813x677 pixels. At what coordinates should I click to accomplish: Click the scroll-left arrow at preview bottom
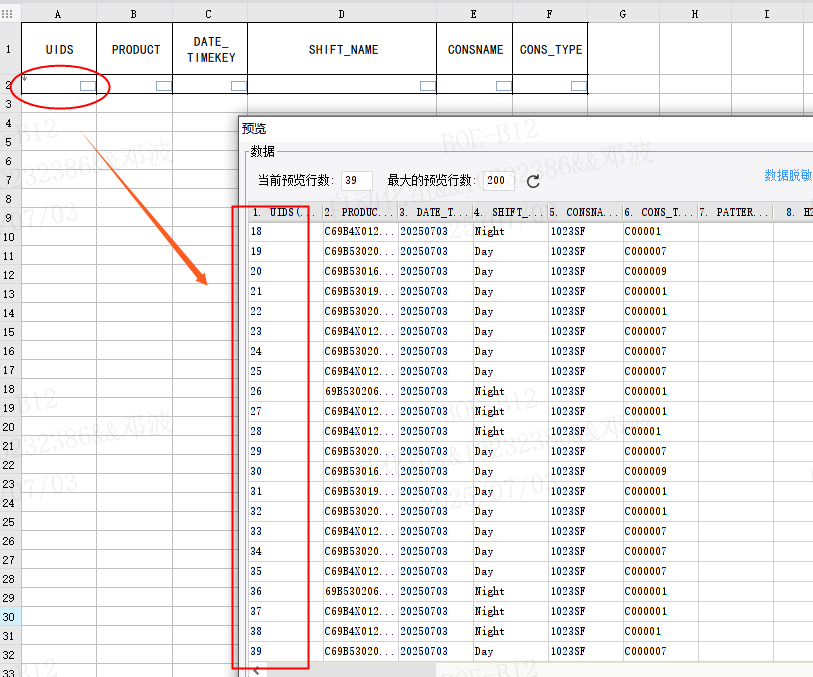pyautogui.click(x=257, y=670)
